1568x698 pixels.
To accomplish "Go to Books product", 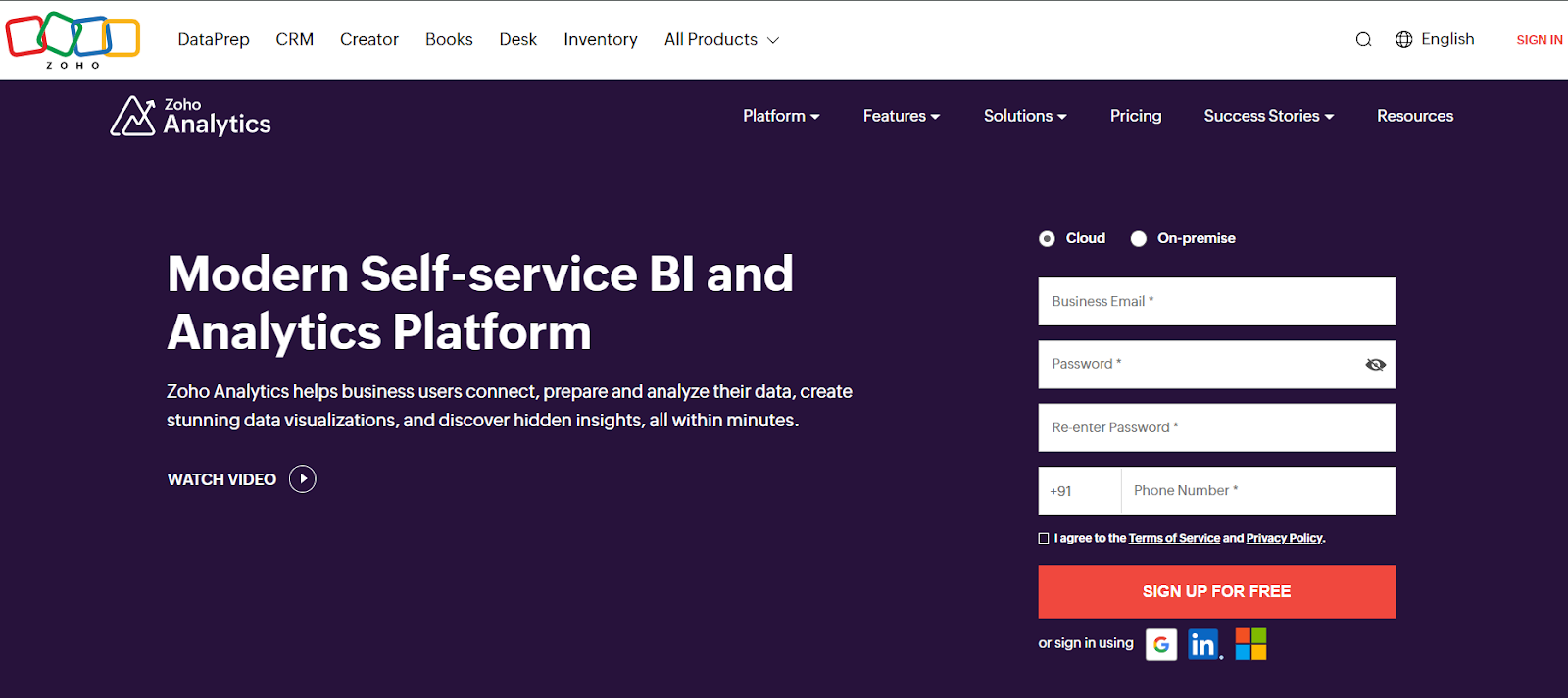I will pyautogui.click(x=449, y=40).
